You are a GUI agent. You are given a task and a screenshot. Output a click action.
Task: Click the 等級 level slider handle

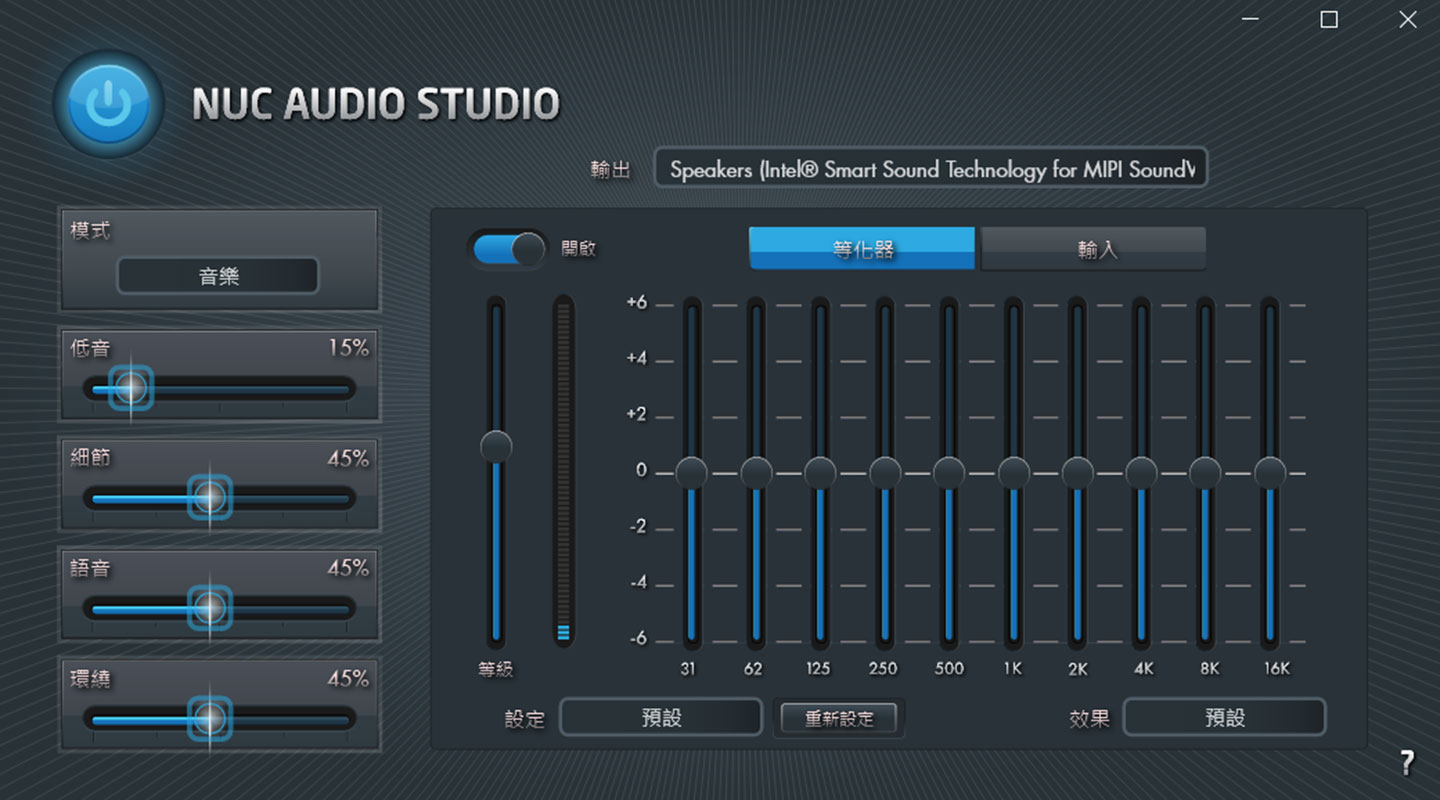pos(495,445)
